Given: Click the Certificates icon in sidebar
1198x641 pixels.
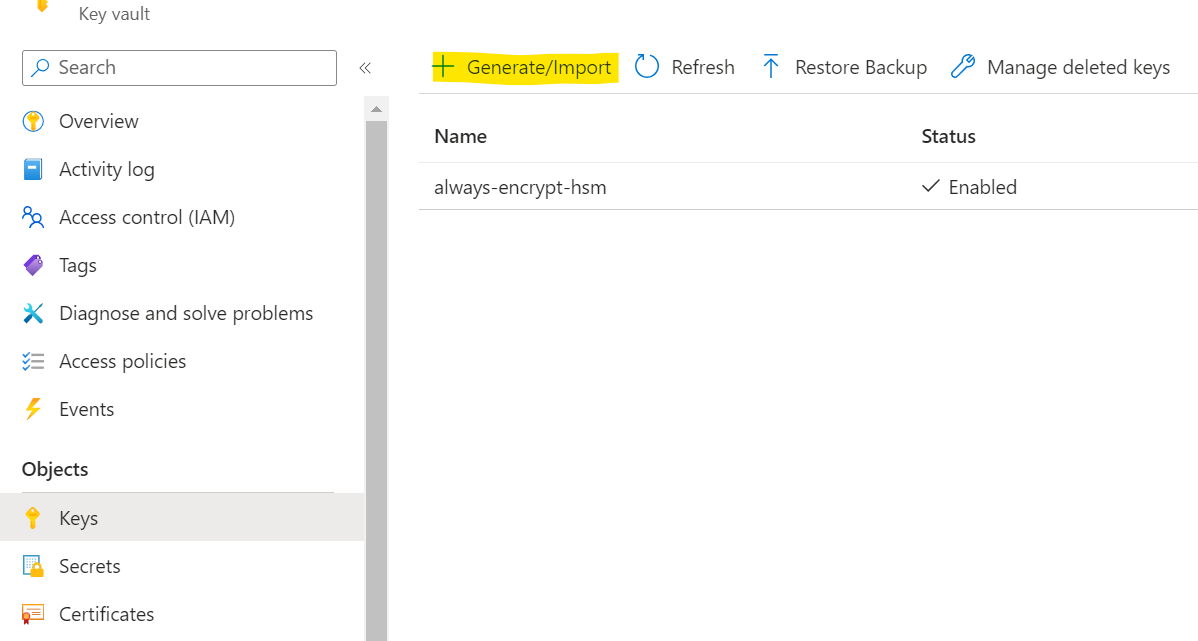Looking at the screenshot, I should click(33, 614).
